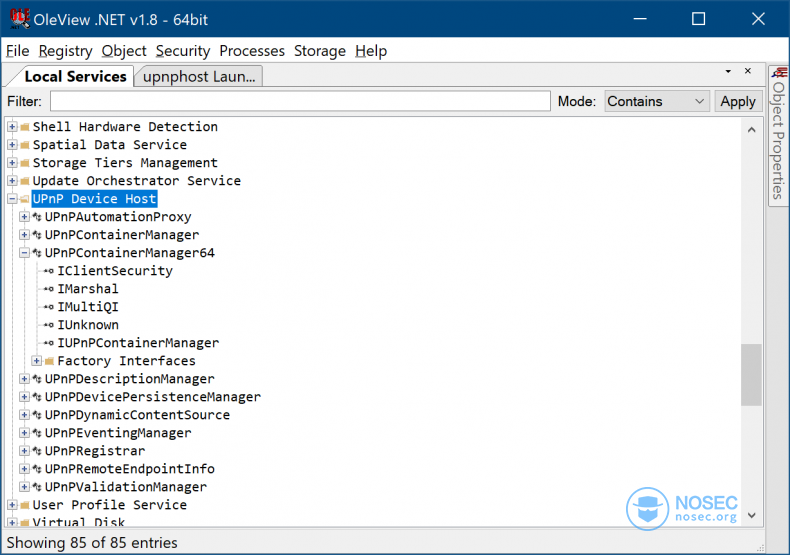Click the IMarshal interface icon
Viewport: 790px width, 555px height.
point(49,289)
